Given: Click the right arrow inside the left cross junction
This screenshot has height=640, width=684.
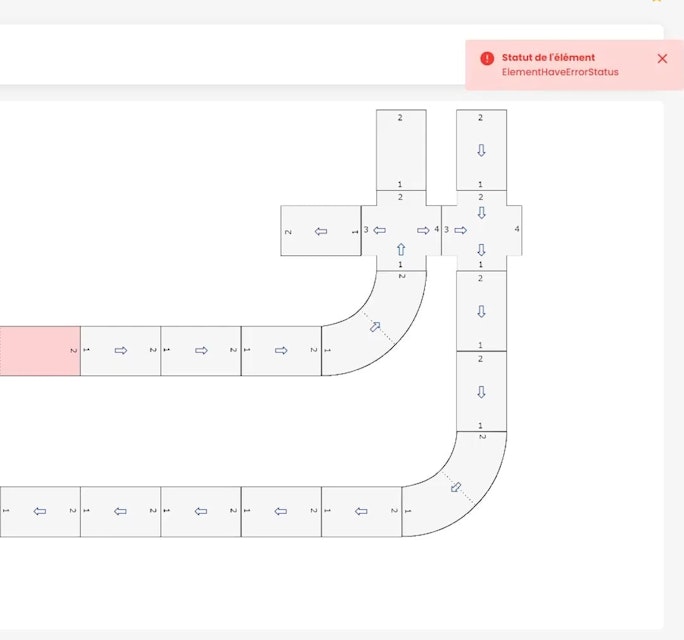Looking at the screenshot, I should coord(423,230).
